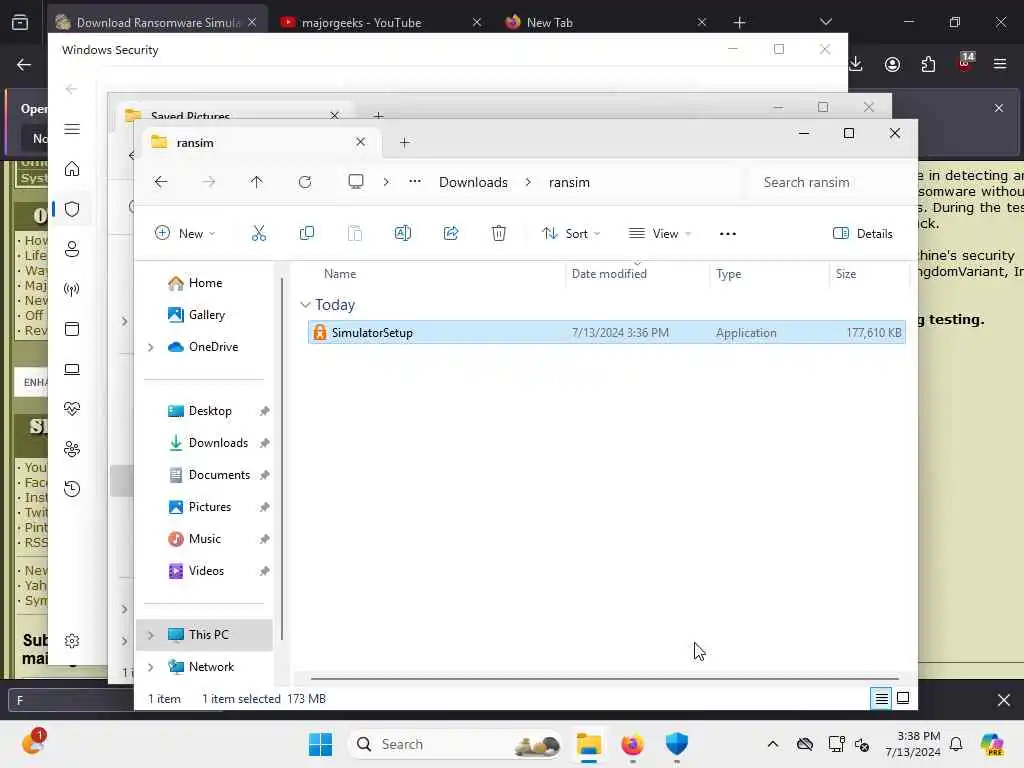Switch to large thumbnails view in status bar
This screenshot has height=768, width=1024.
click(x=903, y=699)
